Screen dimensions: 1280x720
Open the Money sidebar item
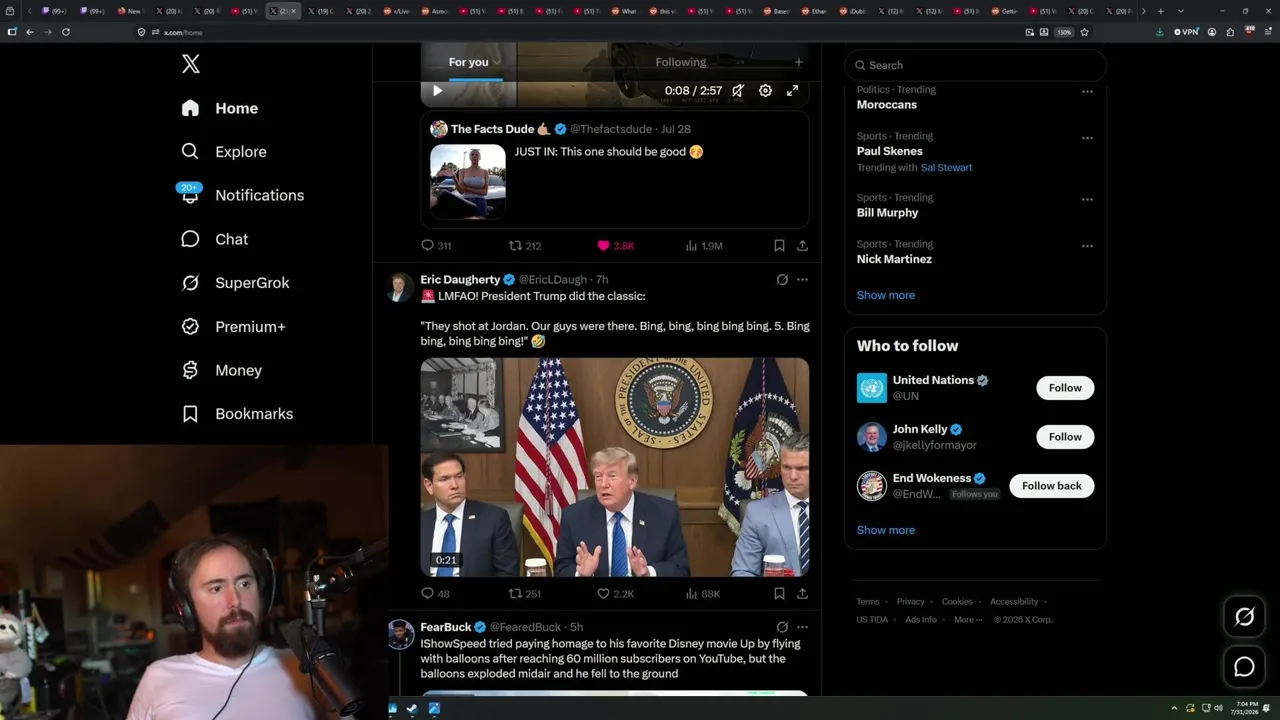pos(221,370)
